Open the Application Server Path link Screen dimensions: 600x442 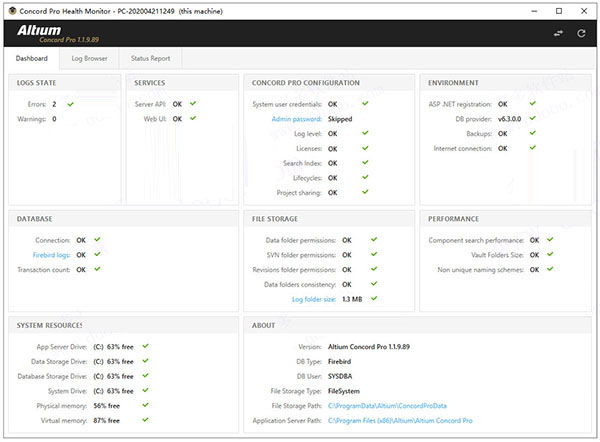coord(400,421)
